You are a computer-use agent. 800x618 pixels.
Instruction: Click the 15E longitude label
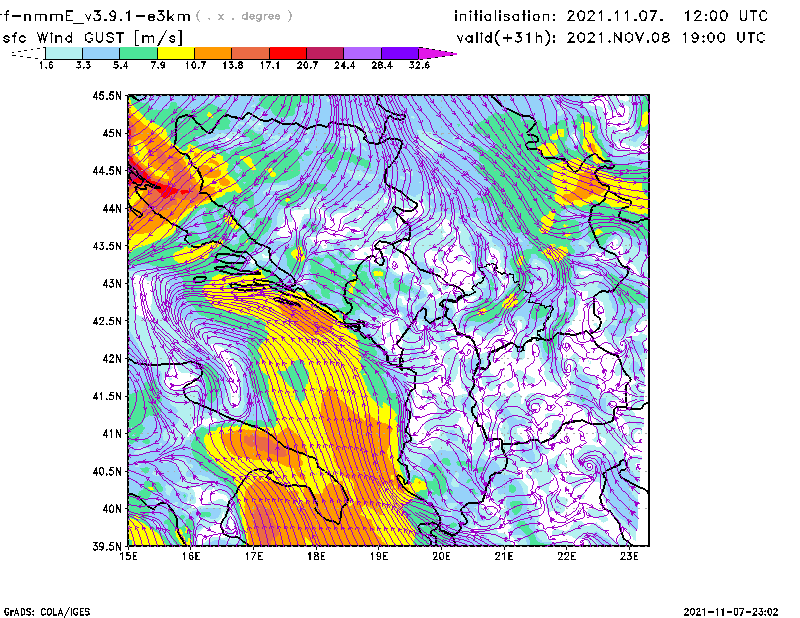[128, 556]
